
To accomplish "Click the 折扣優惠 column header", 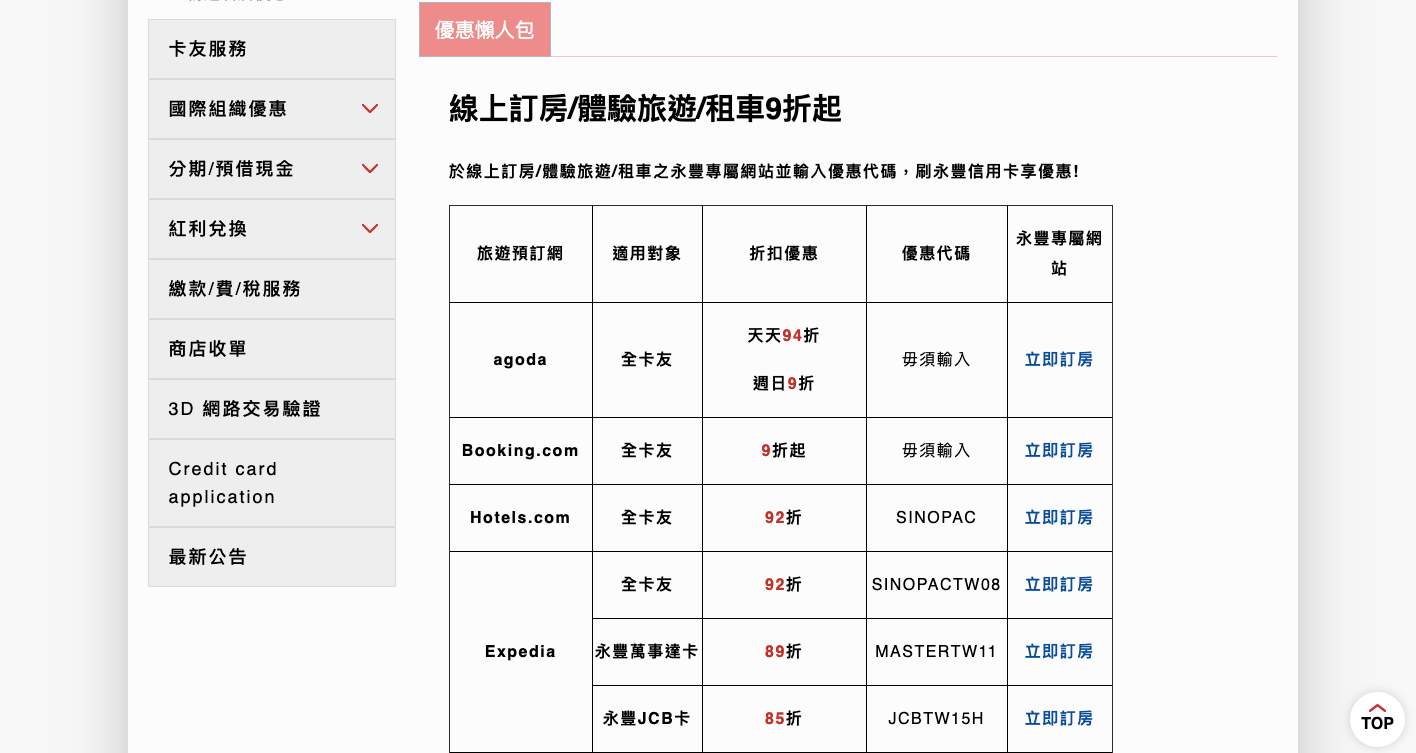I will (x=784, y=253).
